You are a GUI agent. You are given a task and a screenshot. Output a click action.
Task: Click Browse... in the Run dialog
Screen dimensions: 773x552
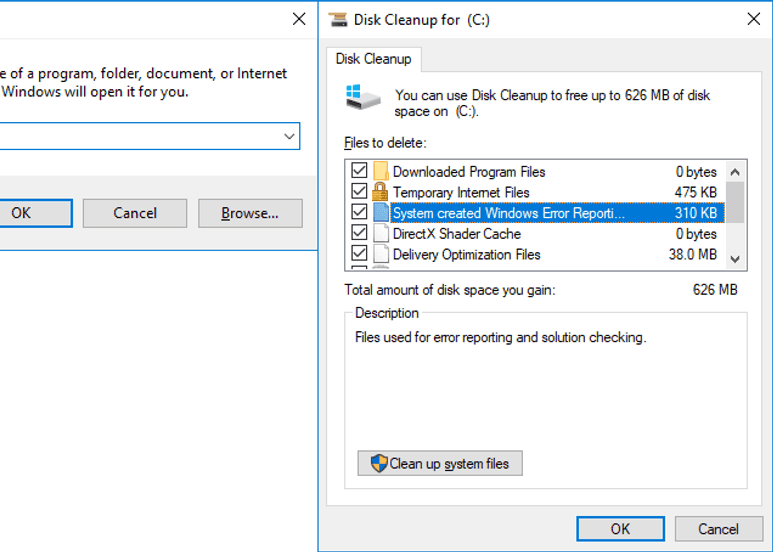pos(250,213)
